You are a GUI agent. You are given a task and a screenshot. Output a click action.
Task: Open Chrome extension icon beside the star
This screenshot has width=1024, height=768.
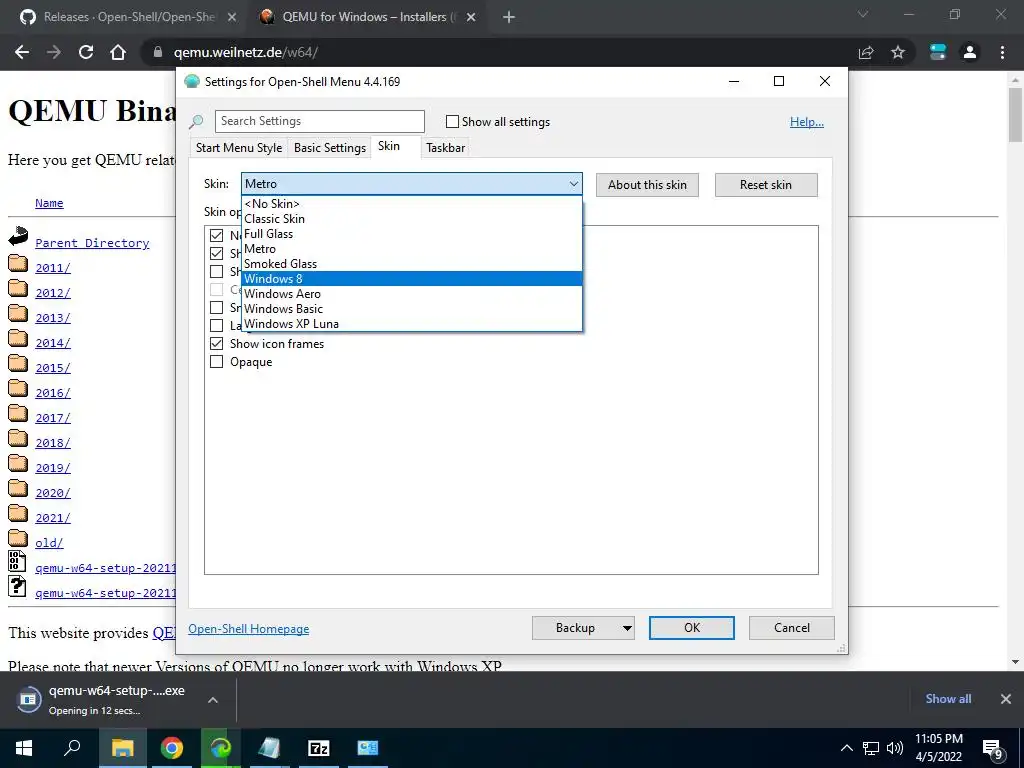pyautogui.click(x=938, y=52)
